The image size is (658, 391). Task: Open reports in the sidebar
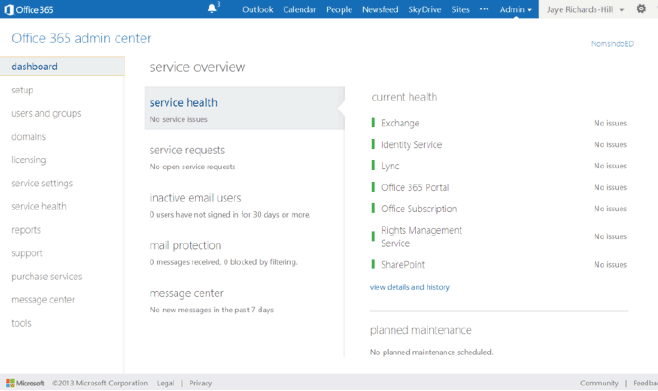pyautogui.click(x=26, y=230)
